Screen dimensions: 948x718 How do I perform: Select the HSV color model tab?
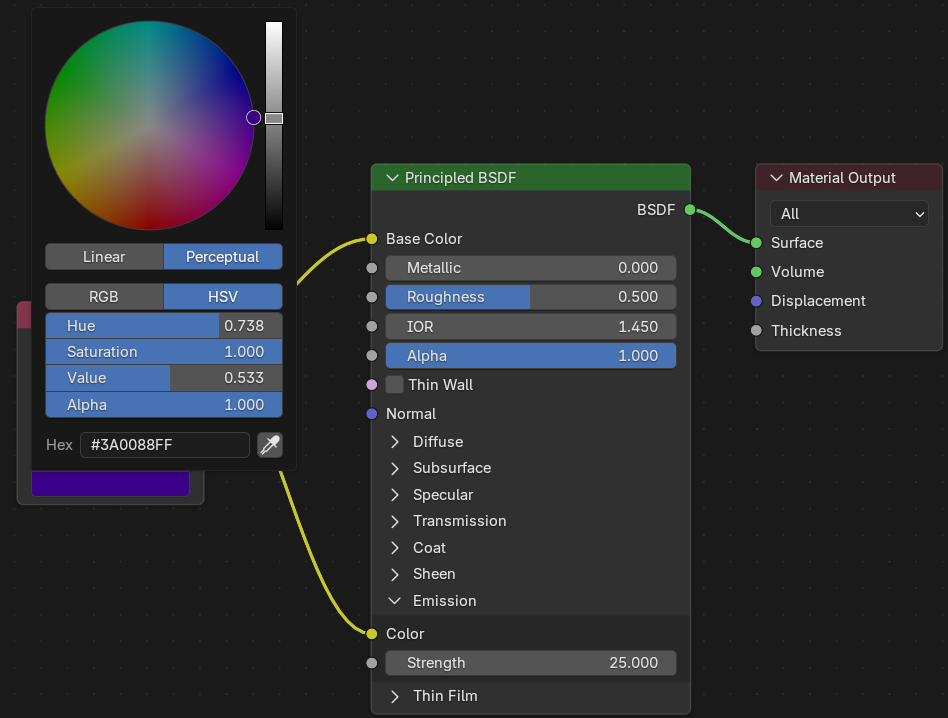coord(222,297)
